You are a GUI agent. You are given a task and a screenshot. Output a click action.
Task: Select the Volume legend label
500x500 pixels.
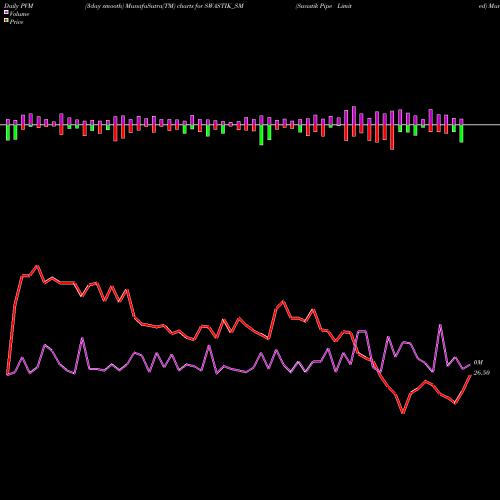pos(19,14)
